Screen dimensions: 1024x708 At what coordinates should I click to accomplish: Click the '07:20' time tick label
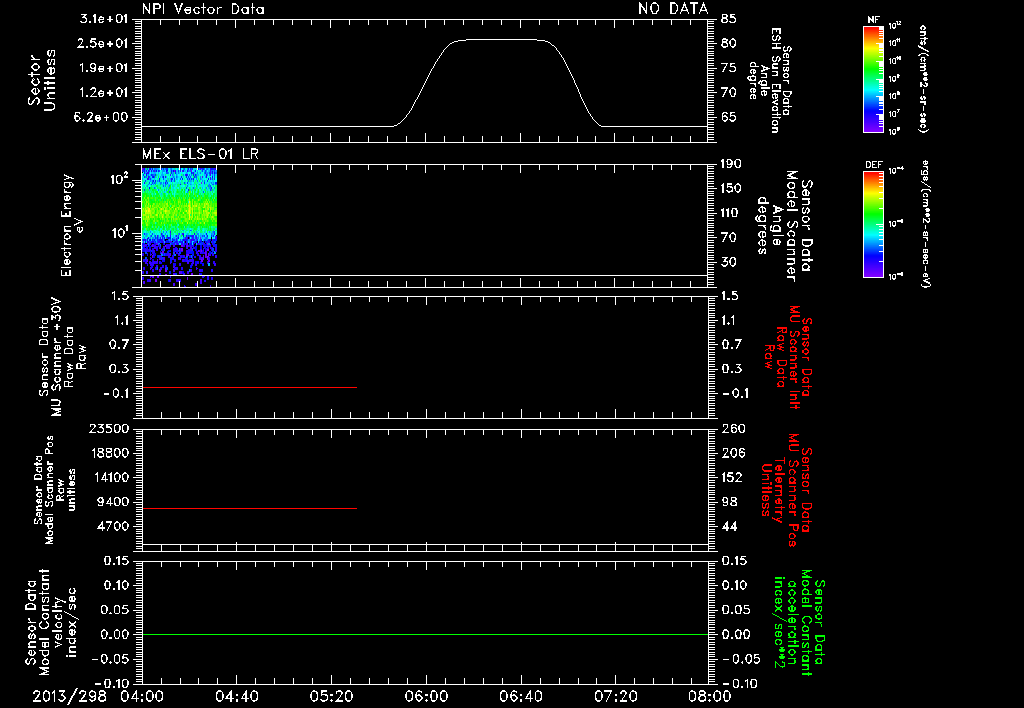tap(615, 696)
